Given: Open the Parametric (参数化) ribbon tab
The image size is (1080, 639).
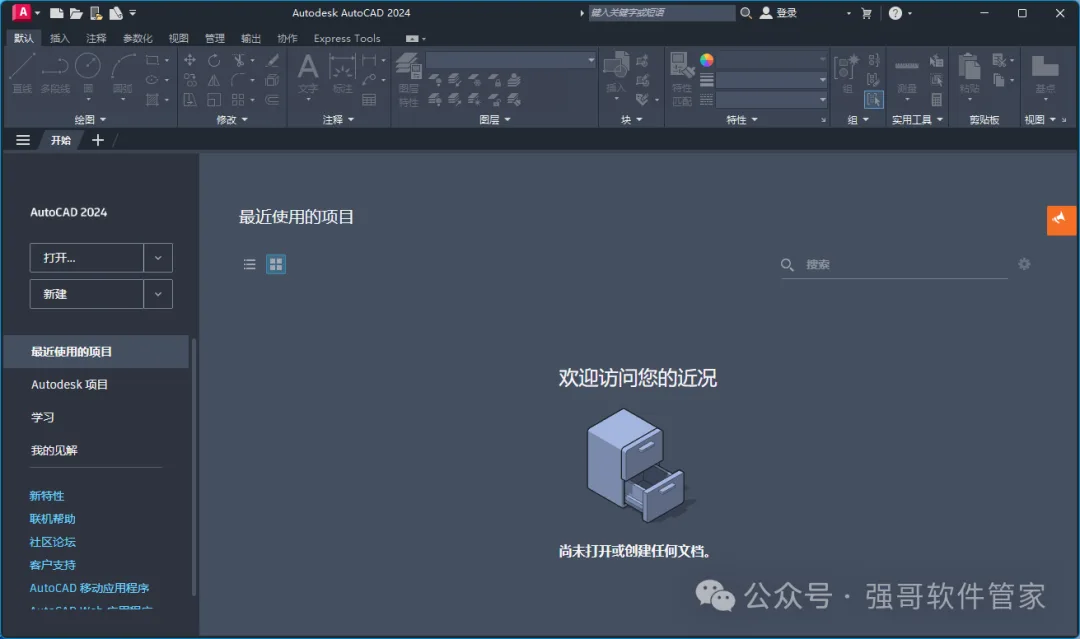Looking at the screenshot, I should click(137, 39).
